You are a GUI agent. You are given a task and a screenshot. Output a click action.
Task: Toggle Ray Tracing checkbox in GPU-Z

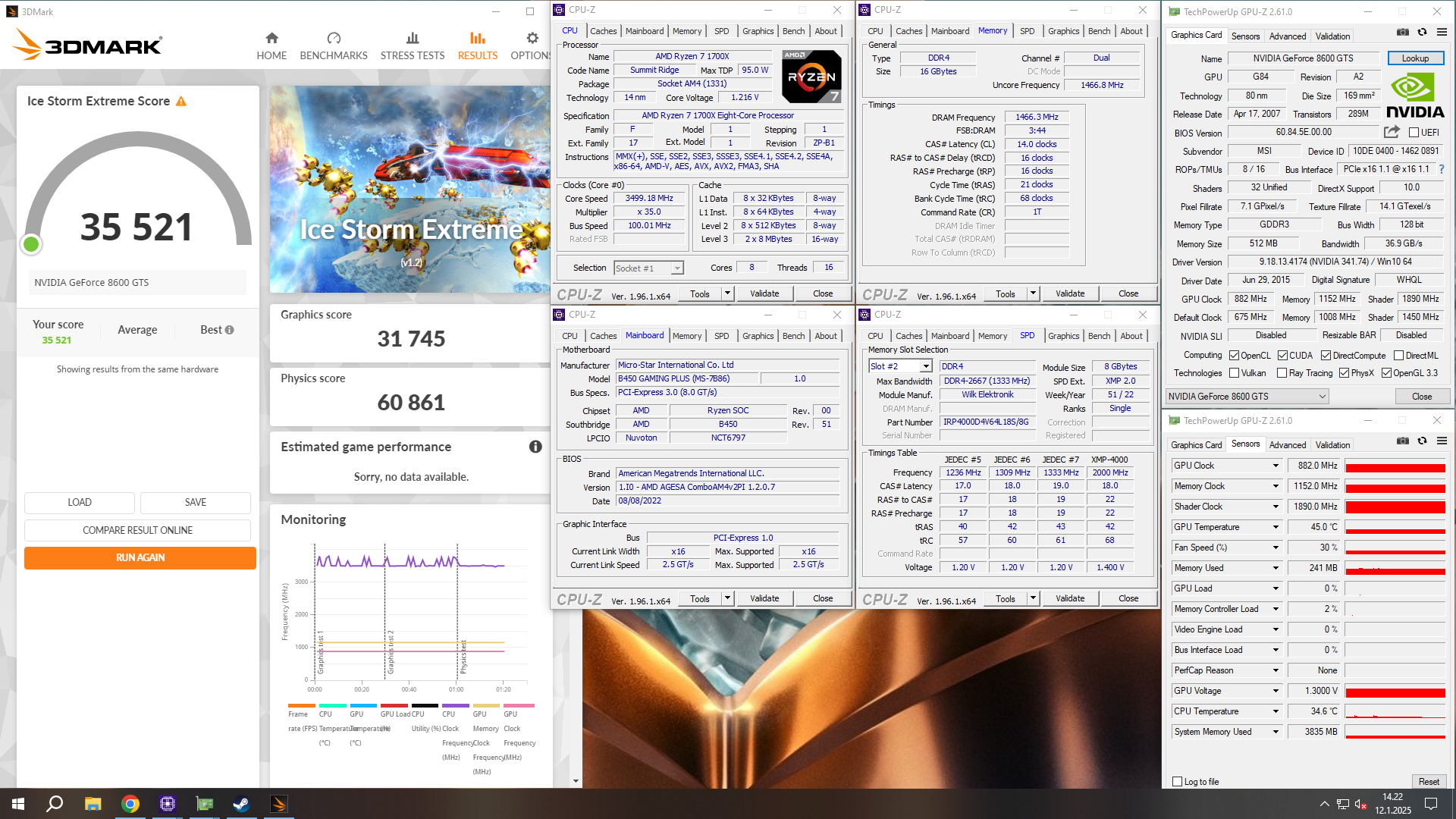click(x=1282, y=373)
